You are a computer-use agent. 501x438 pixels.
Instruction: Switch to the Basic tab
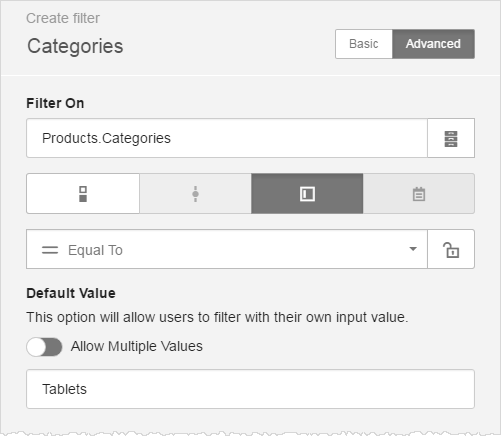point(364,44)
